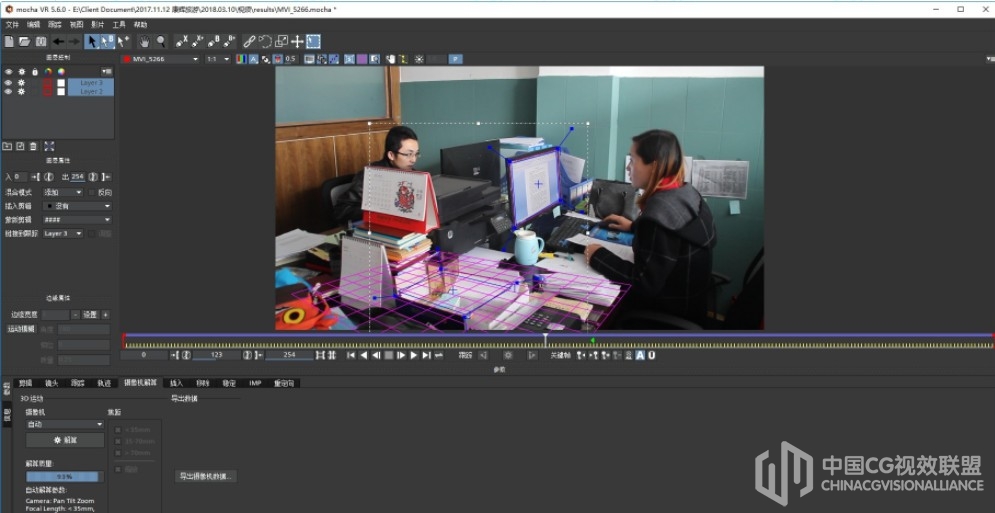Select the add Bezier to layer tool
Viewport: 995px width, 513px height.
click(230, 42)
